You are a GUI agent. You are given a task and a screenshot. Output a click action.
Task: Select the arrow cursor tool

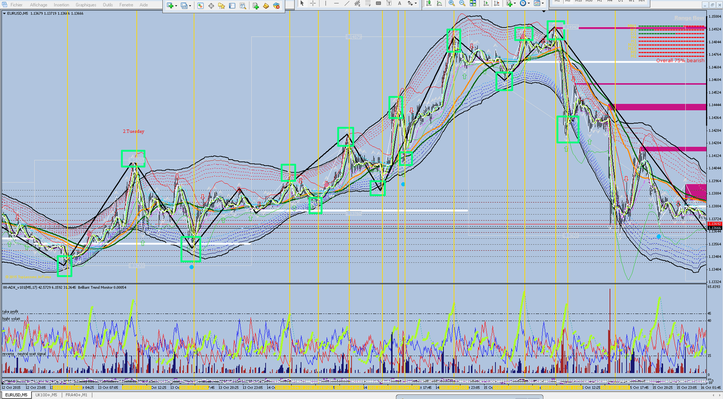click(x=302, y=3)
